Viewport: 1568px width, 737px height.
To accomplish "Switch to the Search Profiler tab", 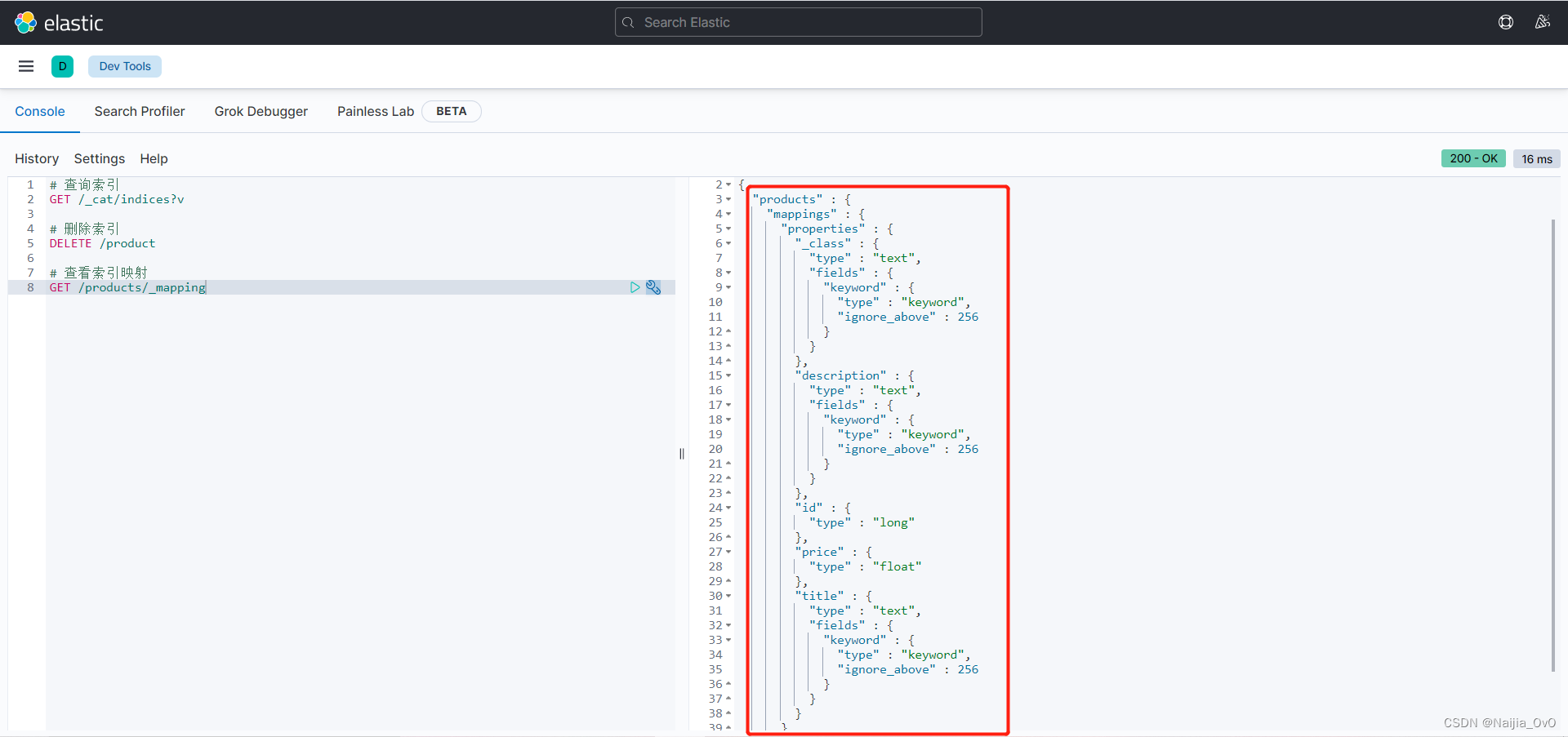I will [140, 111].
